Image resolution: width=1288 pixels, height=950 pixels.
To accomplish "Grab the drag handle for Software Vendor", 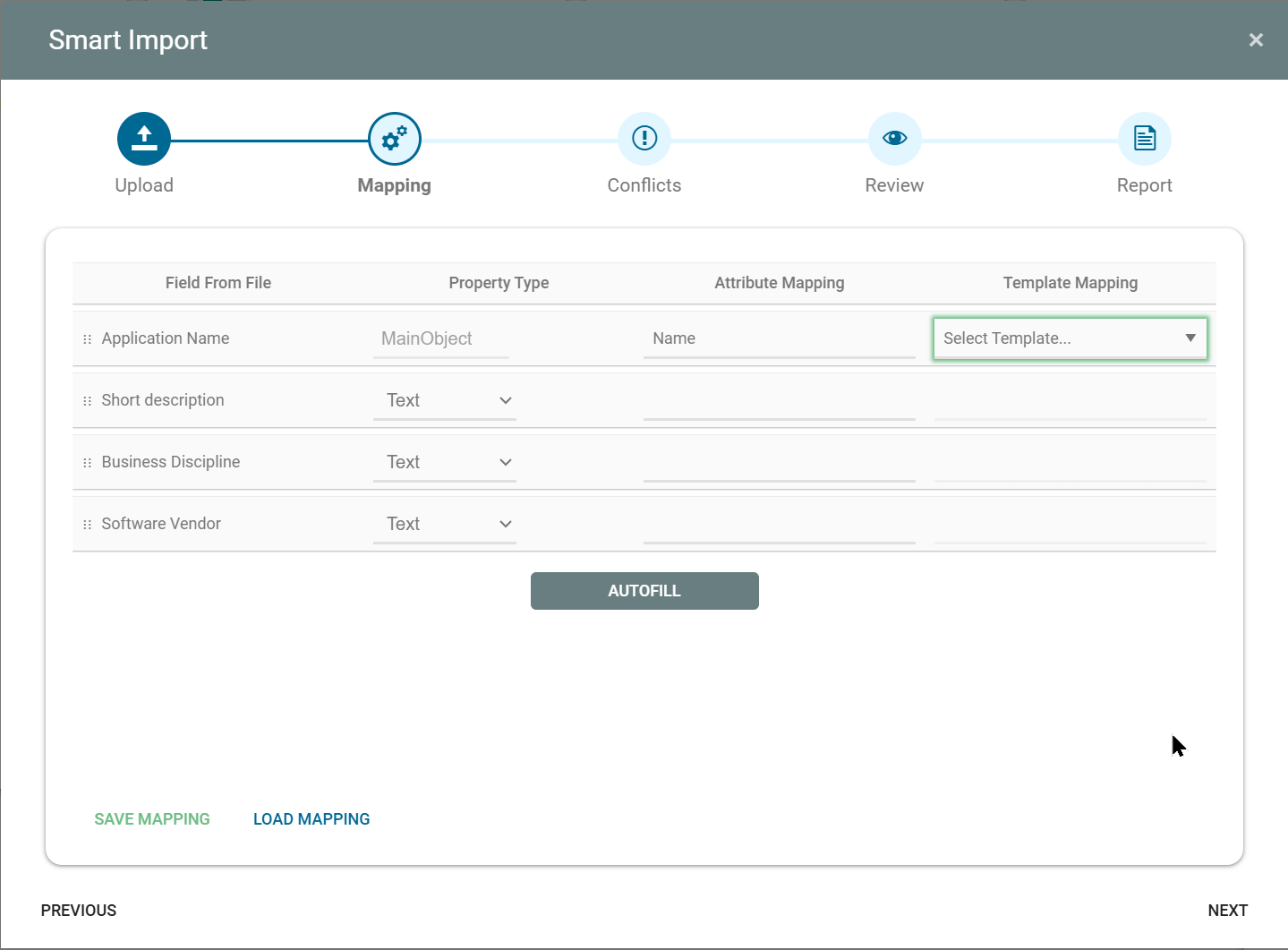I will coord(87,525).
